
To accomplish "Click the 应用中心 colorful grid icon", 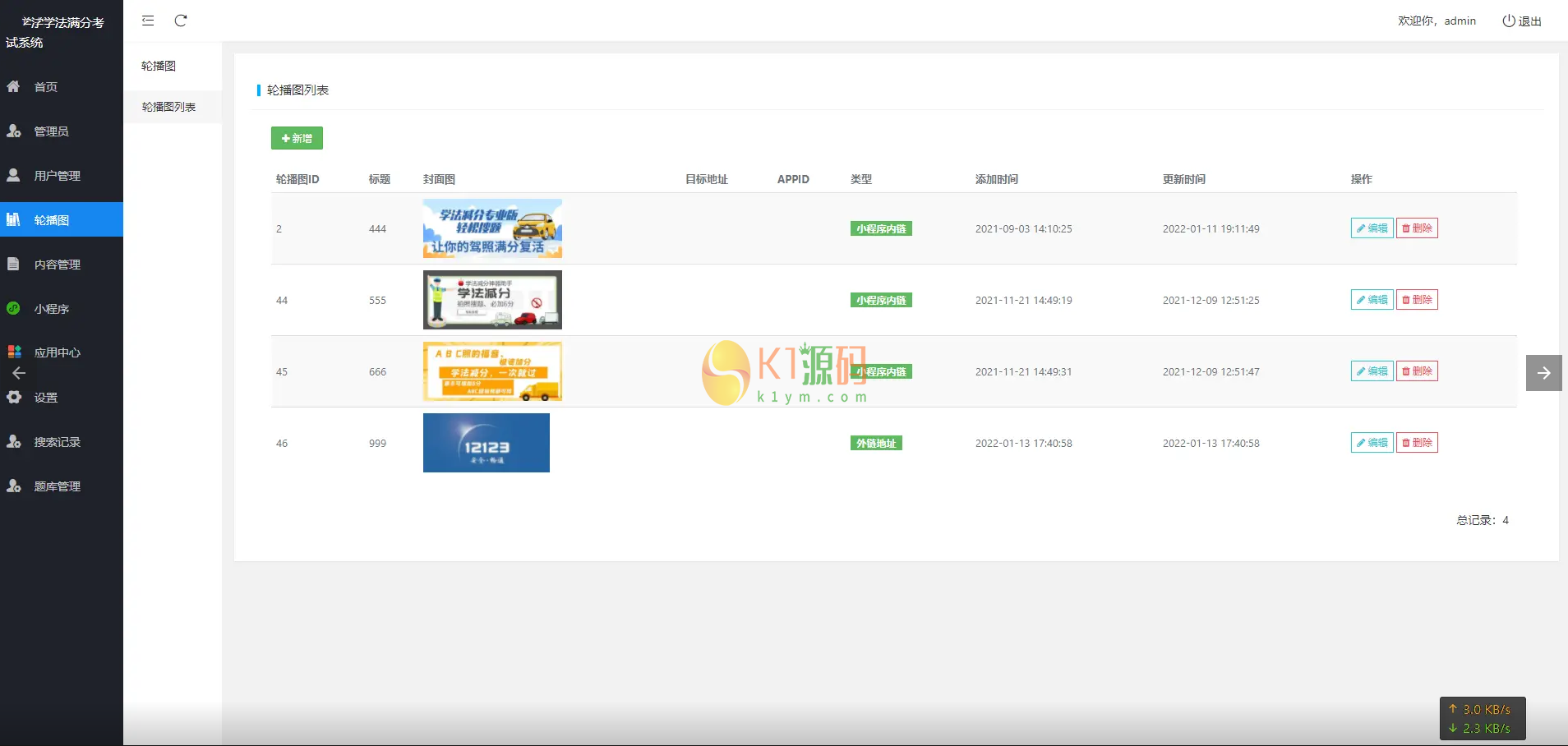I will tap(14, 352).
